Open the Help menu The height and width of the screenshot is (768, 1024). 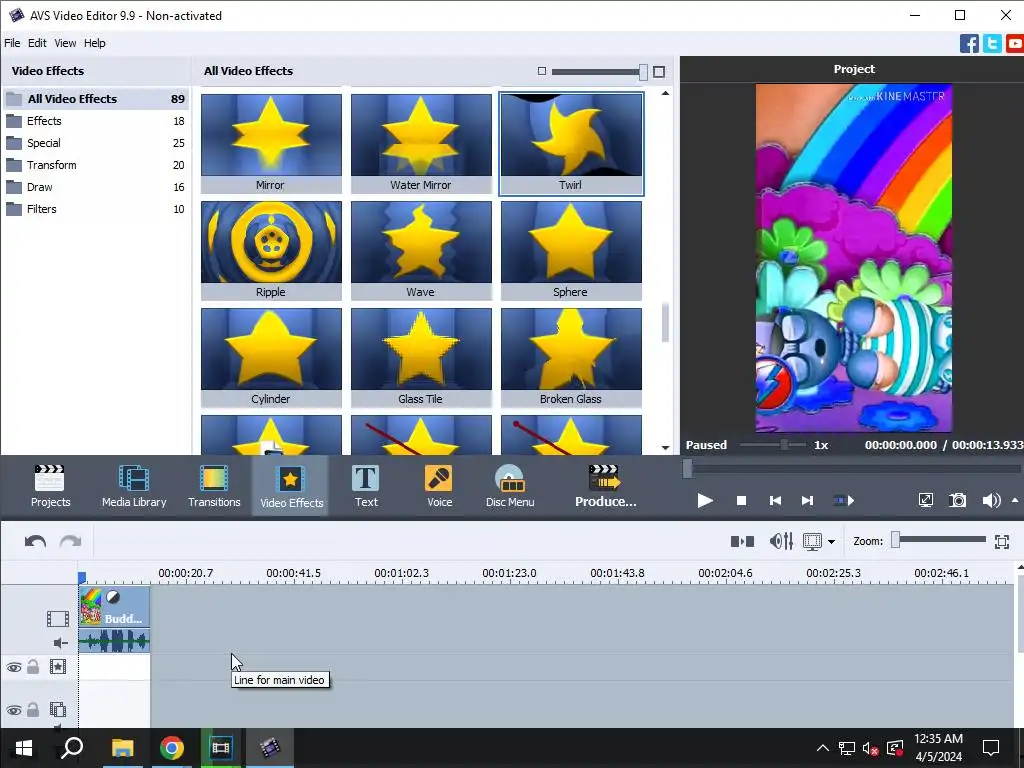pos(95,43)
